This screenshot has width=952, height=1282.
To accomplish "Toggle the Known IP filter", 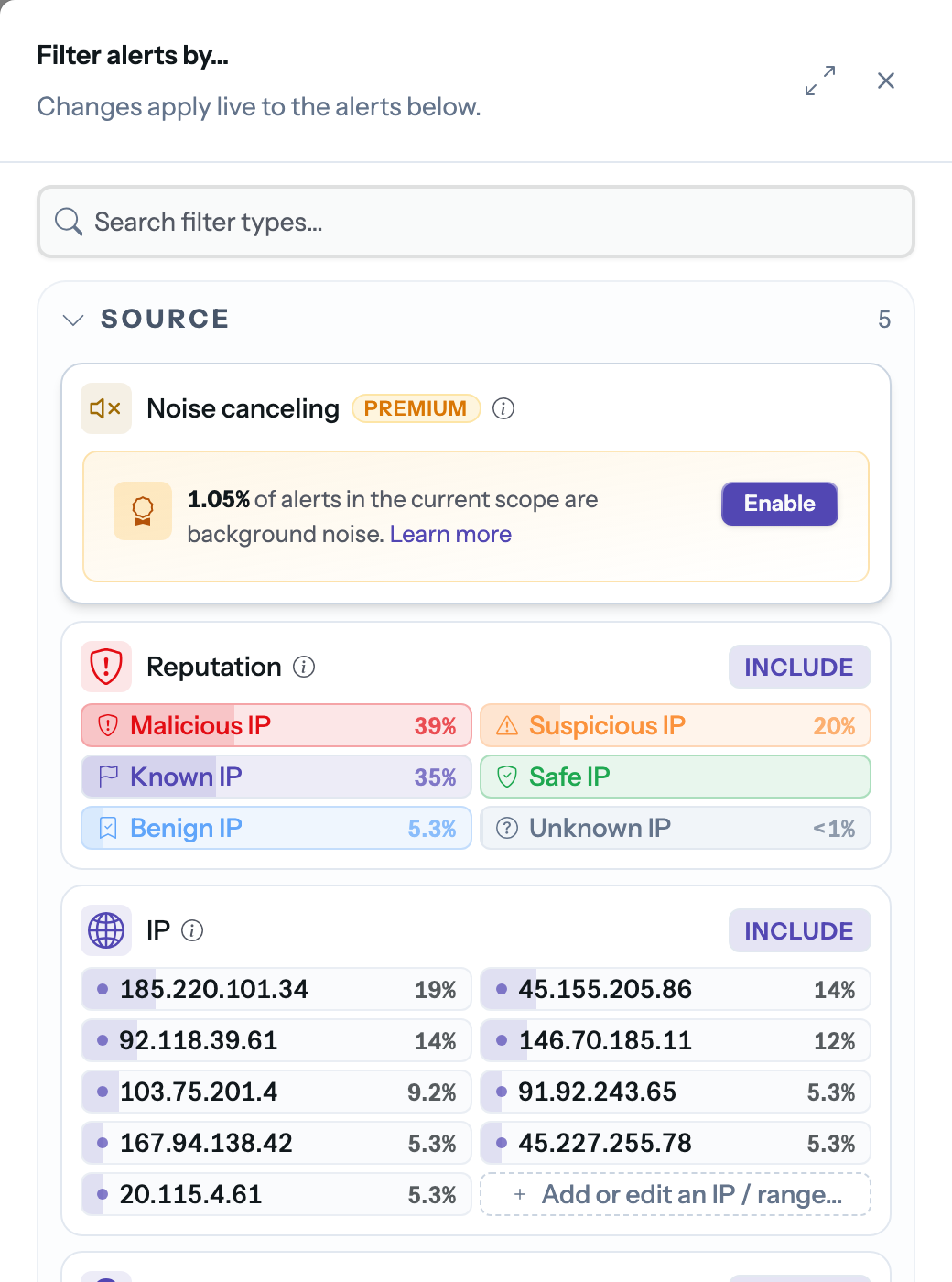I will pos(276,777).
